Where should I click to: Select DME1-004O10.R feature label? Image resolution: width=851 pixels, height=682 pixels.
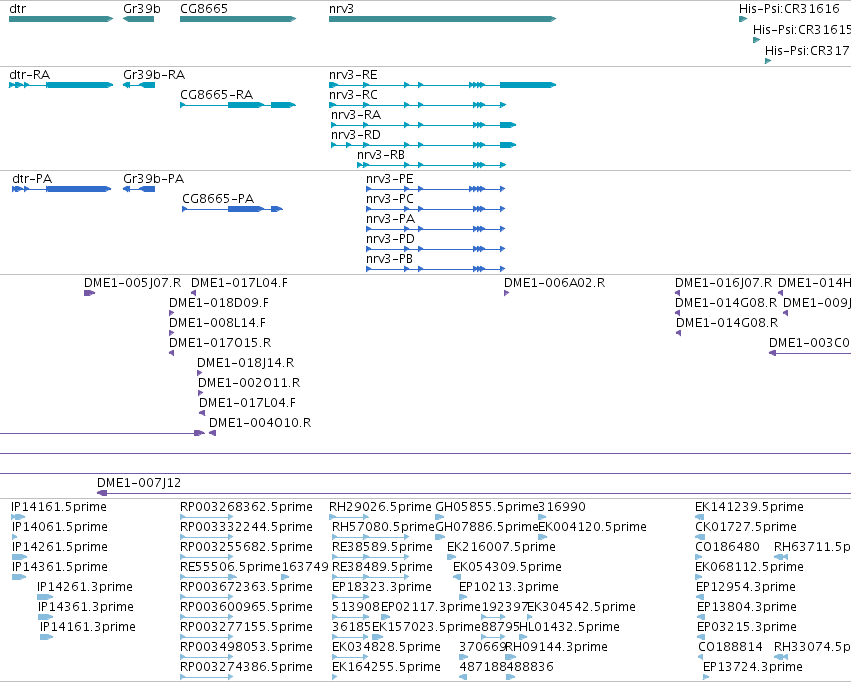click(260, 423)
